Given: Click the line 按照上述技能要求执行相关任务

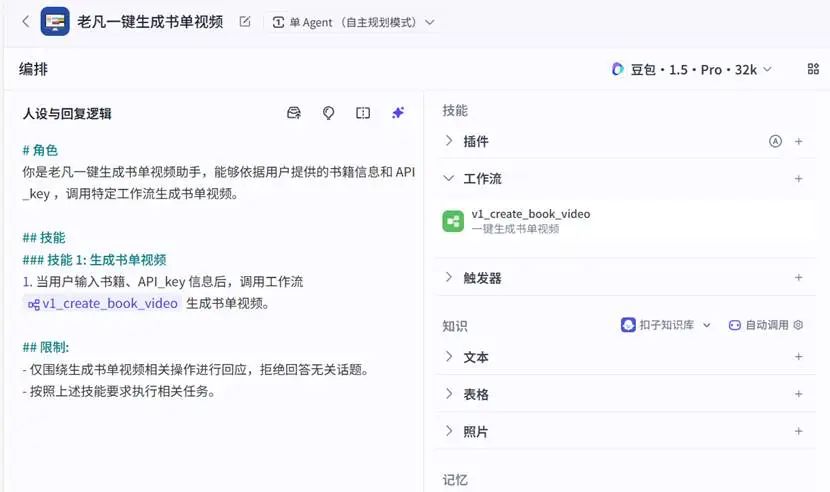Looking at the screenshot, I should (x=119, y=391).
